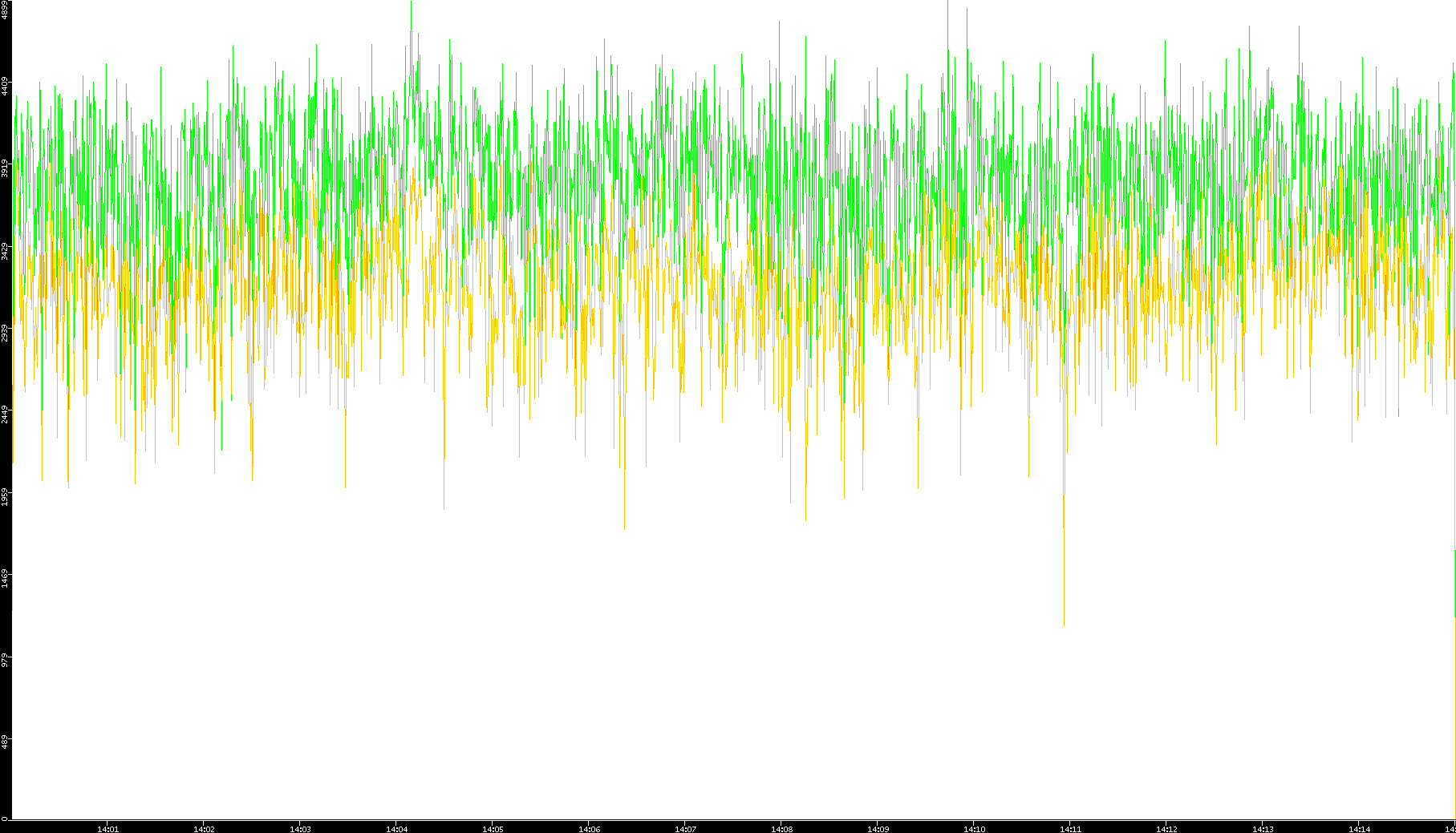
Task: Click the 14:14 time axis label
Action: click(x=1359, y=829)
